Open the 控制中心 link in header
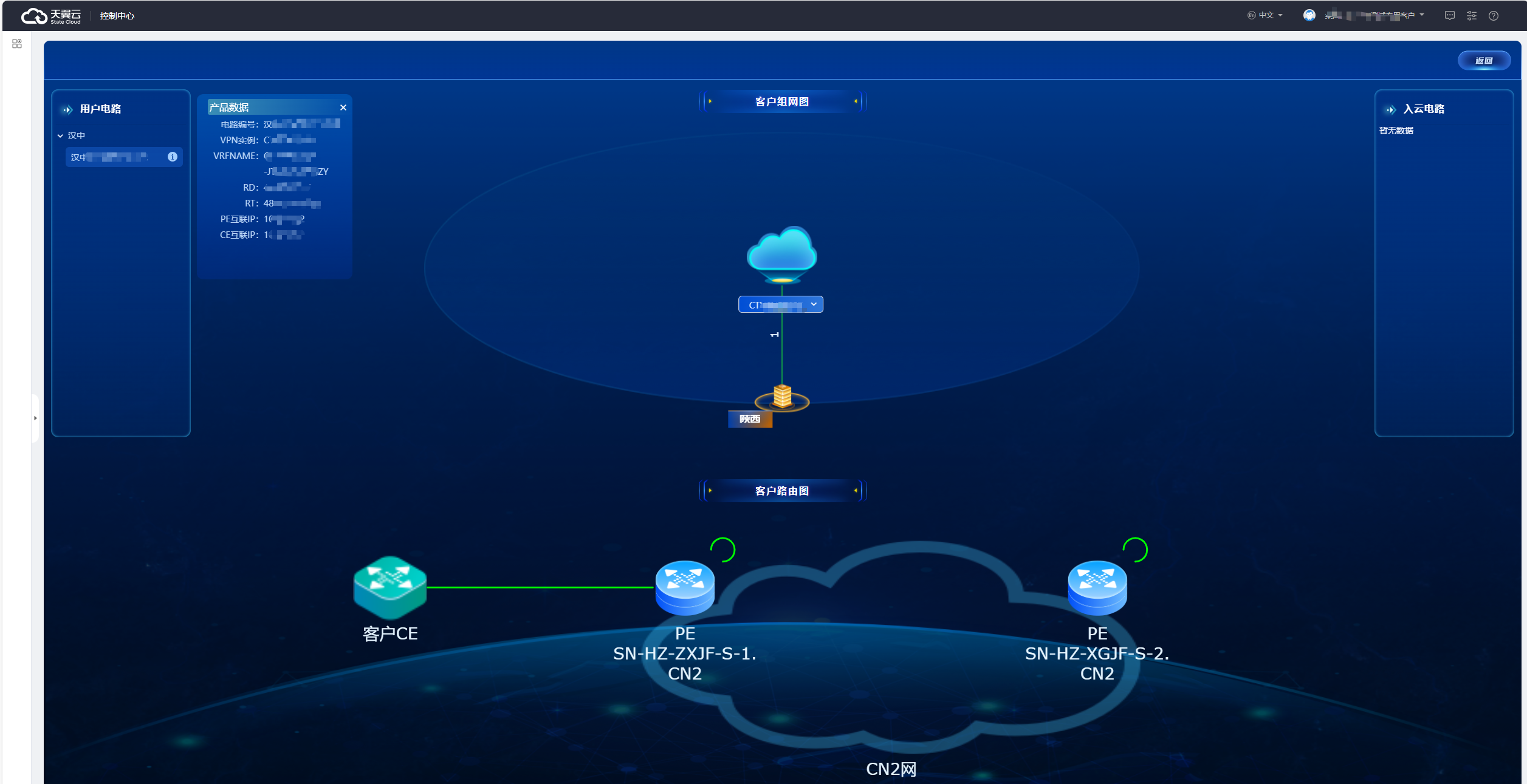Screen dimensions: 1527x784 coord(117,16)
